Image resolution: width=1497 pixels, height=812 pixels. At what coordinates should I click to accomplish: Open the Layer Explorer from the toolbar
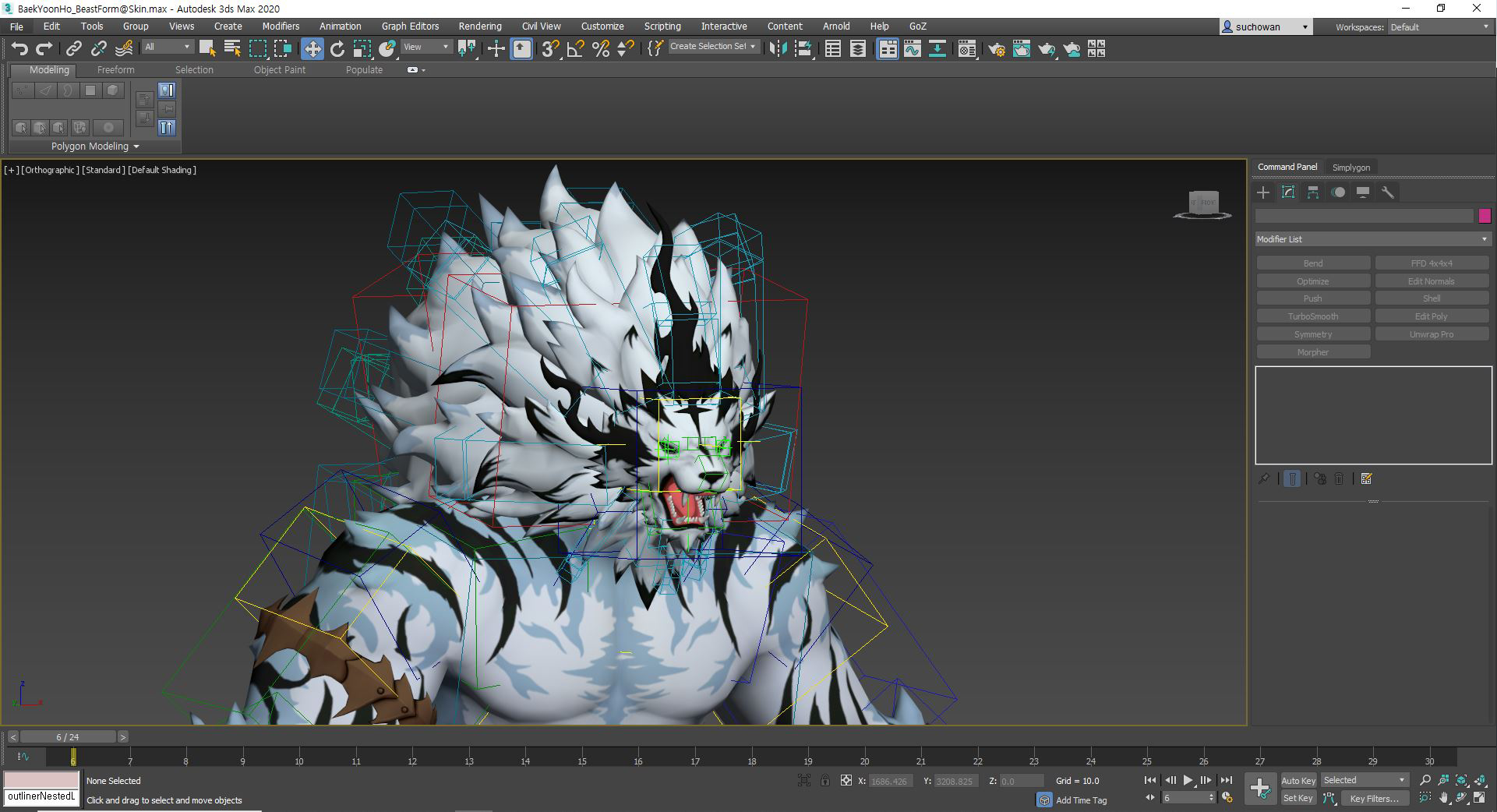[x=858, y=49]
